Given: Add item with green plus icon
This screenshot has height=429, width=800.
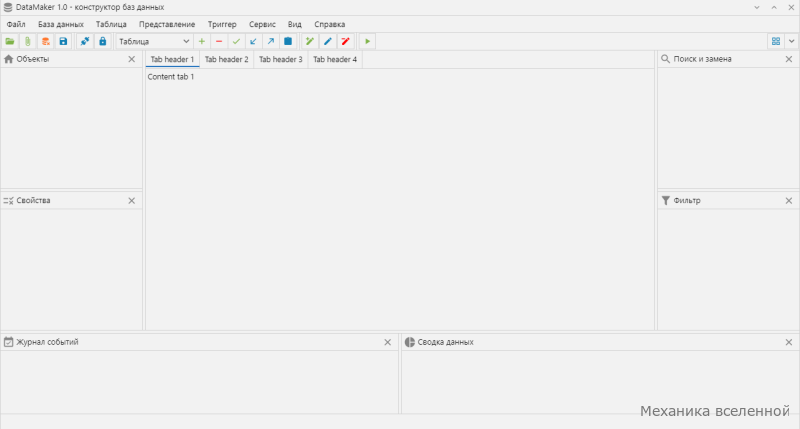Looking at the screenshot, I should (202, 41).
